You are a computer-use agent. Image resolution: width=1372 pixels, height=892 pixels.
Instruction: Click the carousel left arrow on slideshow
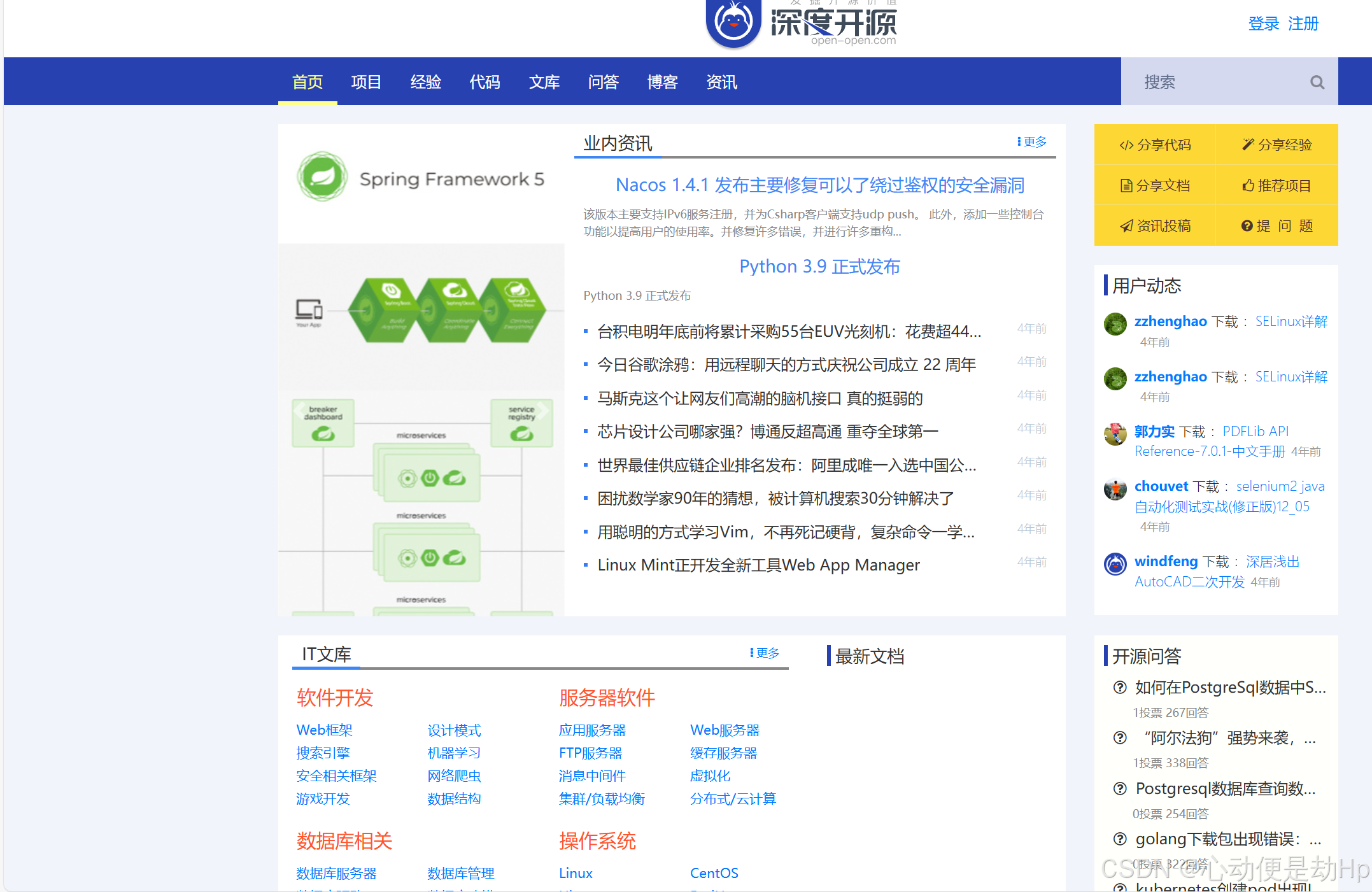click(301, 411)
